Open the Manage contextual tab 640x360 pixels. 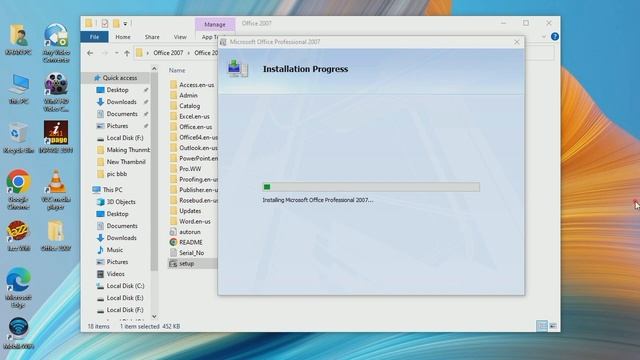click(x=215, y=24)
